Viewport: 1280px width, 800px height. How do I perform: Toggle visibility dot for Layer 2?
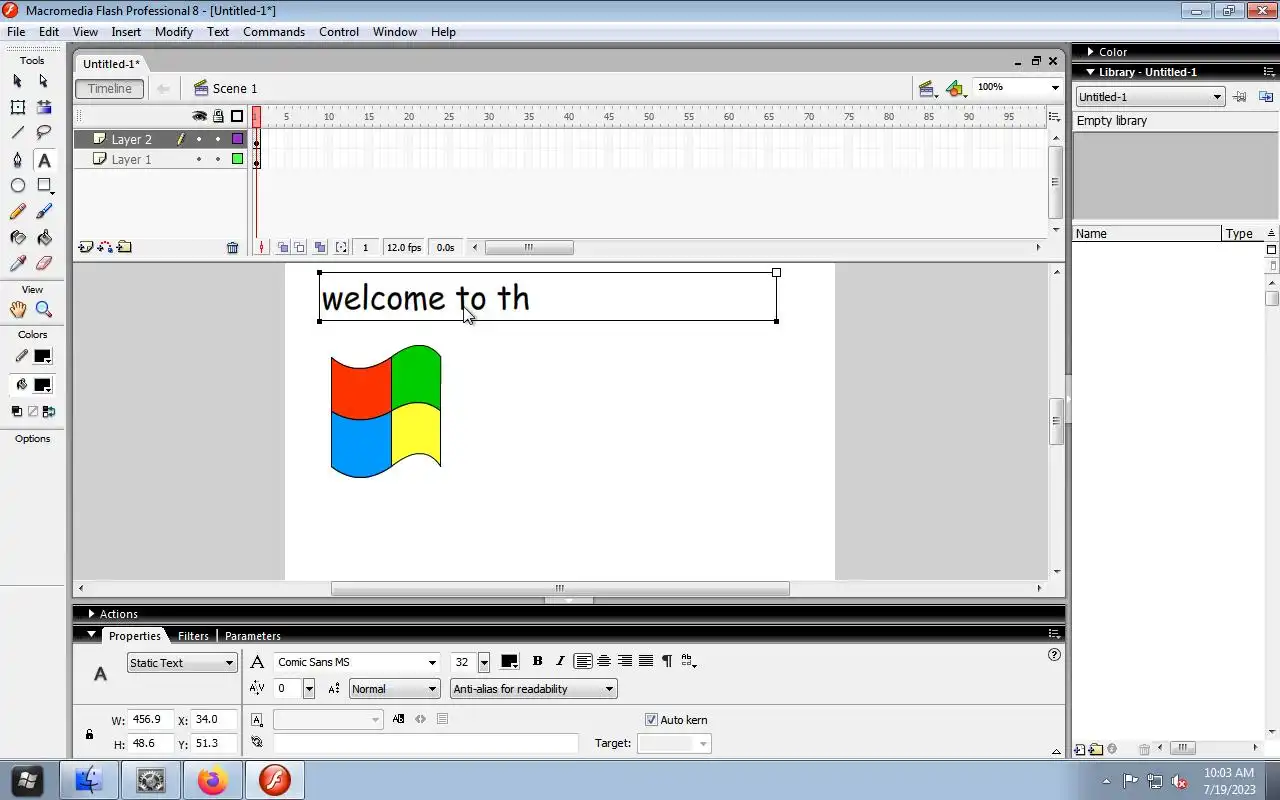click(199, 139)
